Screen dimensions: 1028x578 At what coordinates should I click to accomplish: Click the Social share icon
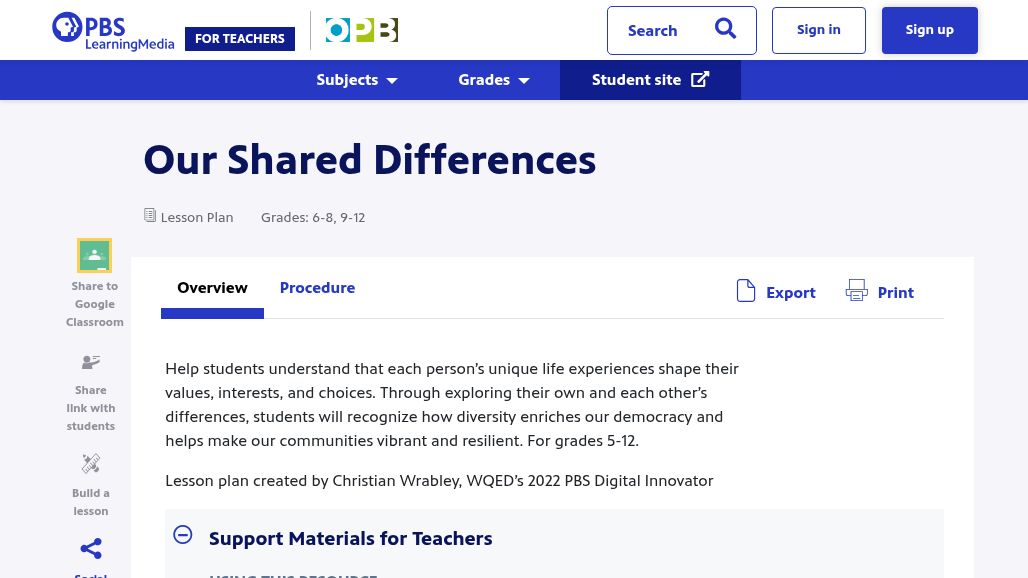[x=91, y=549]
